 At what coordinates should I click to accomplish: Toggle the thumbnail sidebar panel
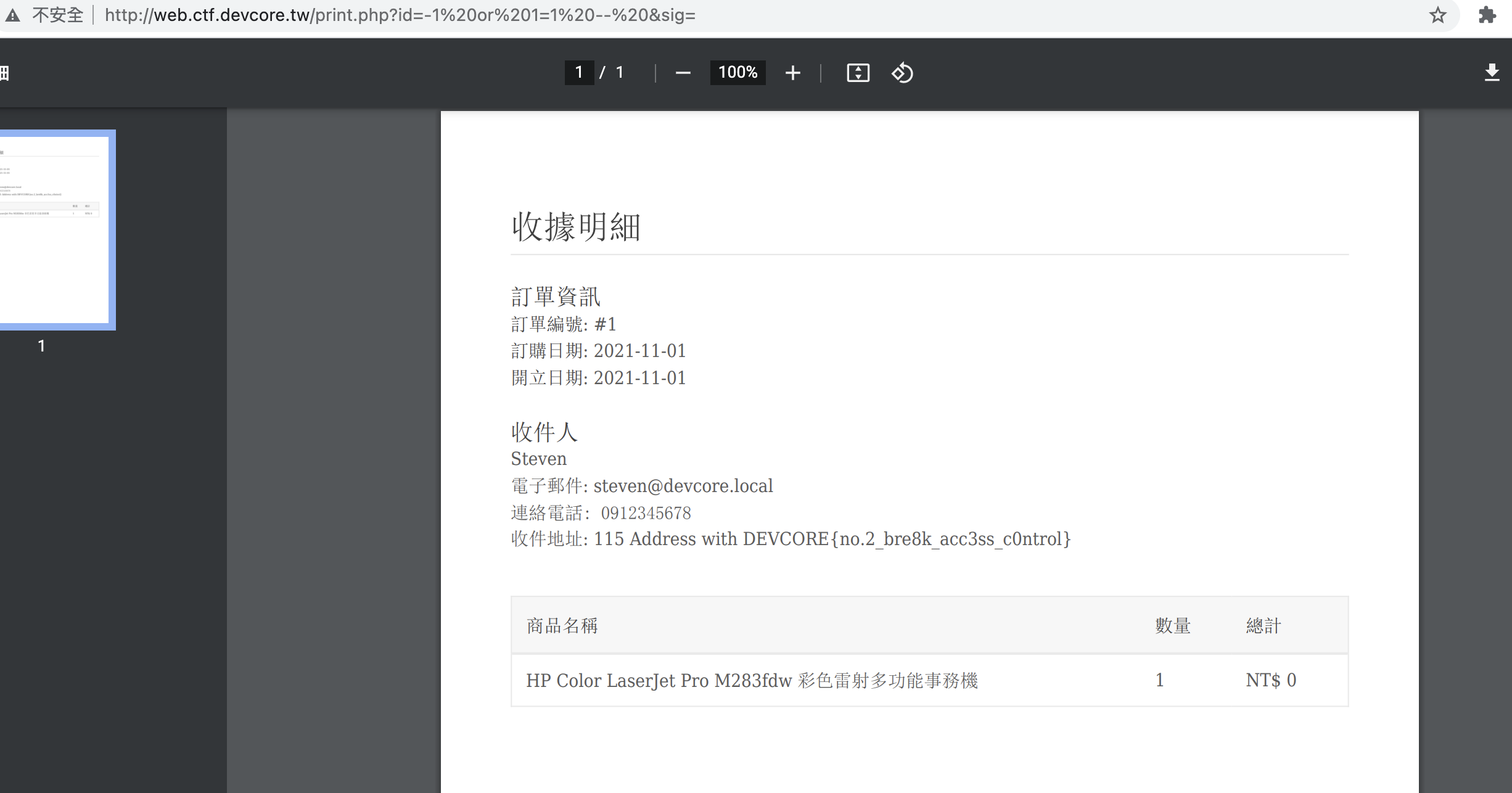click(4, 73)
